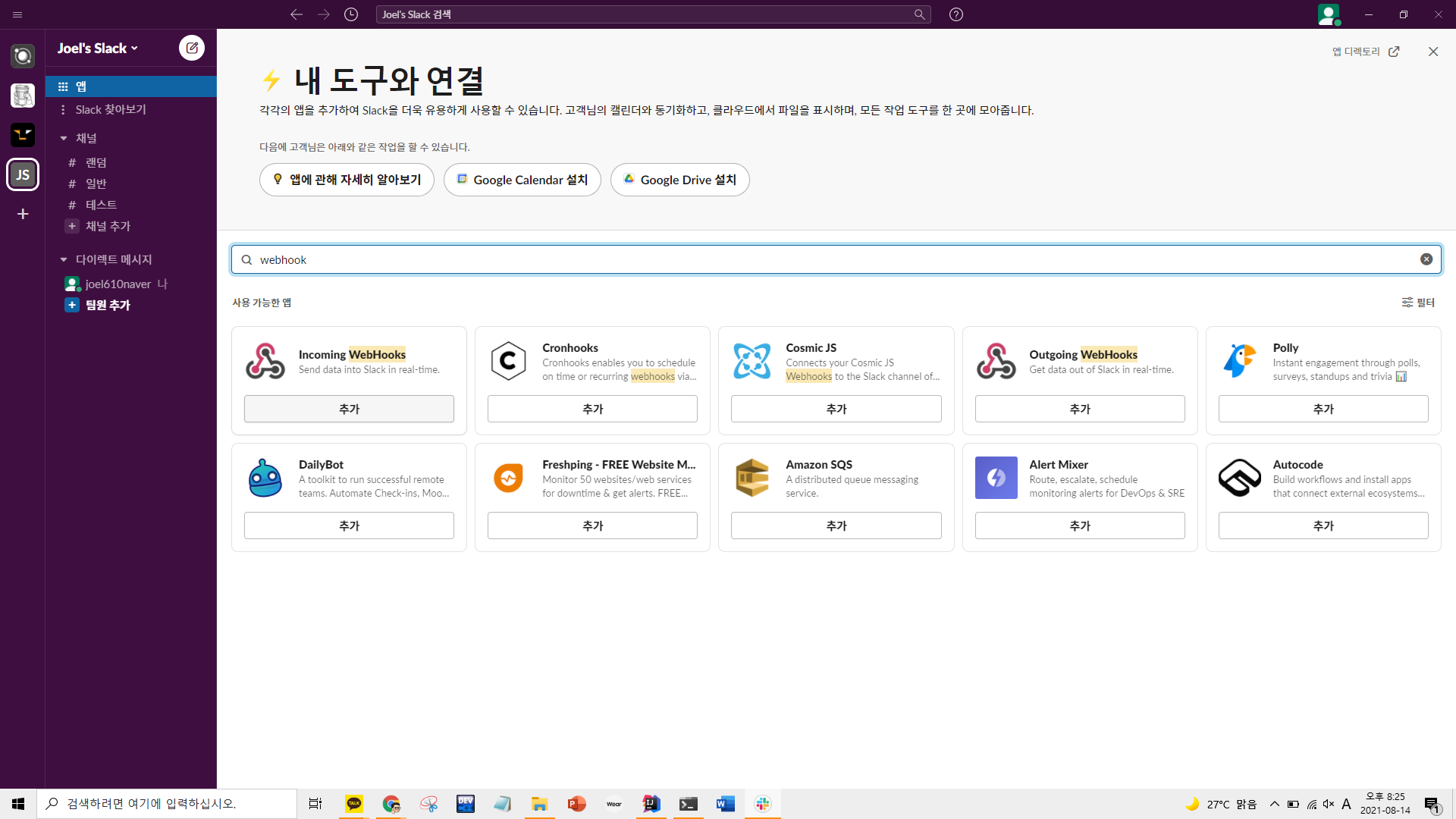The image size is (1456, 819).
Task: Click the Polly parrot app icon
Action: 1239,361
